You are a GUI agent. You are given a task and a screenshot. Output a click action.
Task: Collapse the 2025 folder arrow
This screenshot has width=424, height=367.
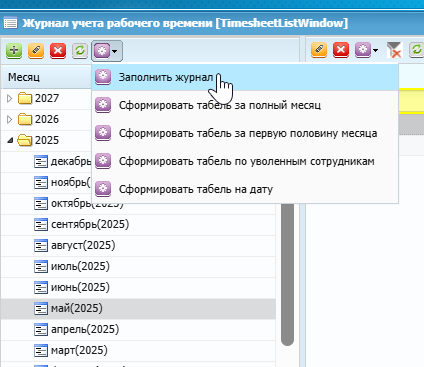click(10, 140)
